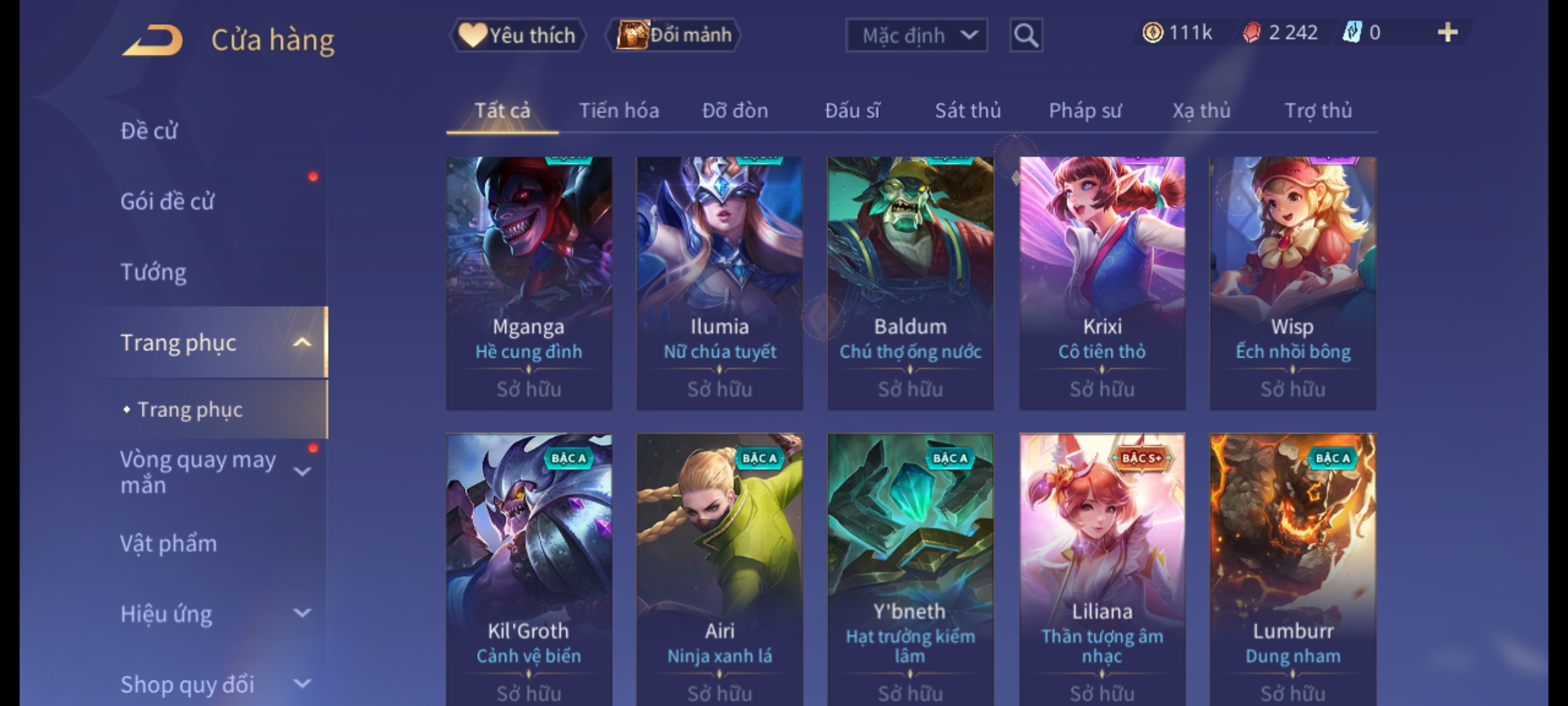Tap the golden back arrow icon
This screenshot has height=706, width=1568.
click(152, 41)
